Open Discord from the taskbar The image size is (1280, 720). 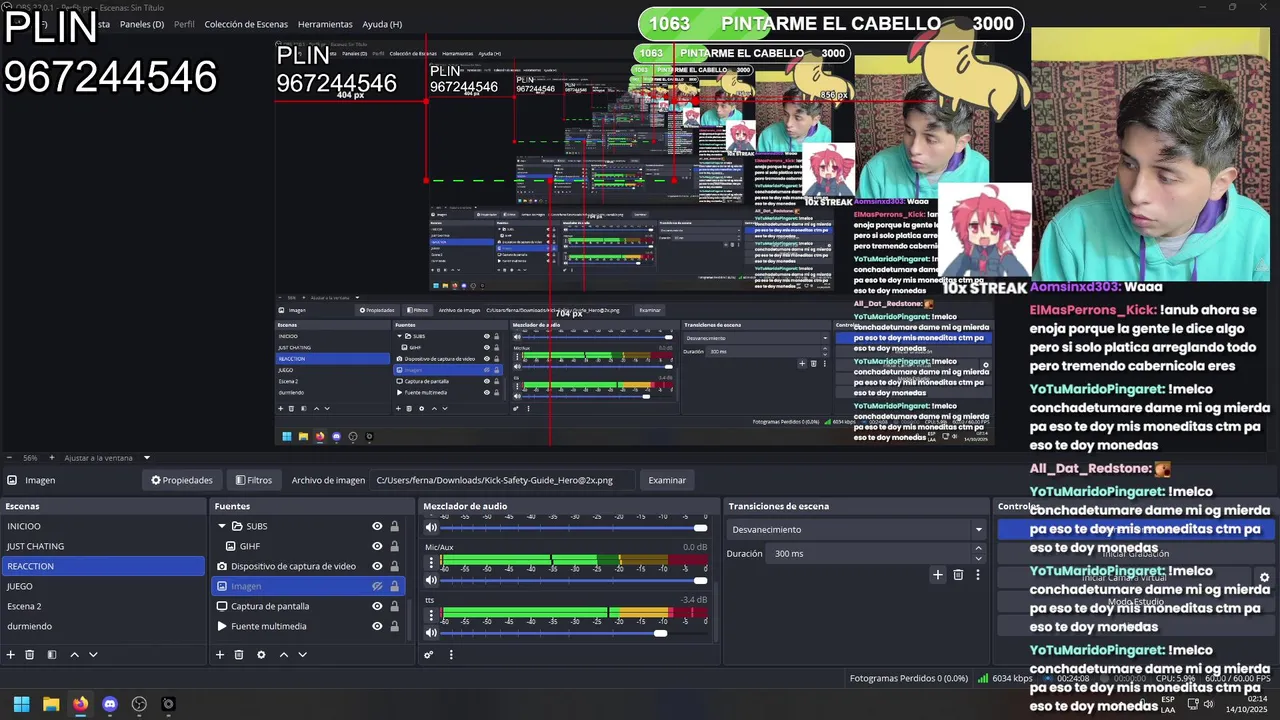[x=110, y=704]
